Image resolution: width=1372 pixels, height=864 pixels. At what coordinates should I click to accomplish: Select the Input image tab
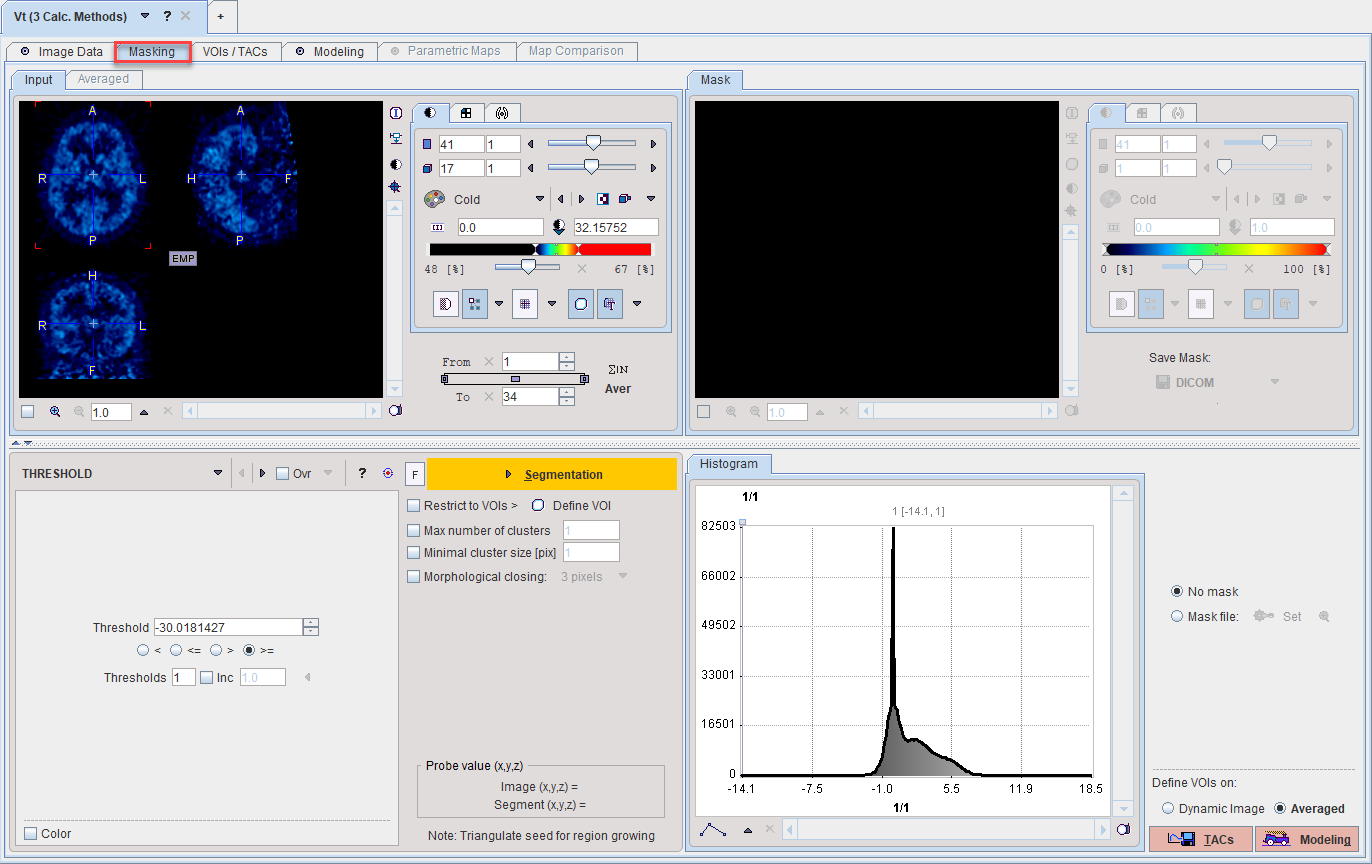click(39, 79)
